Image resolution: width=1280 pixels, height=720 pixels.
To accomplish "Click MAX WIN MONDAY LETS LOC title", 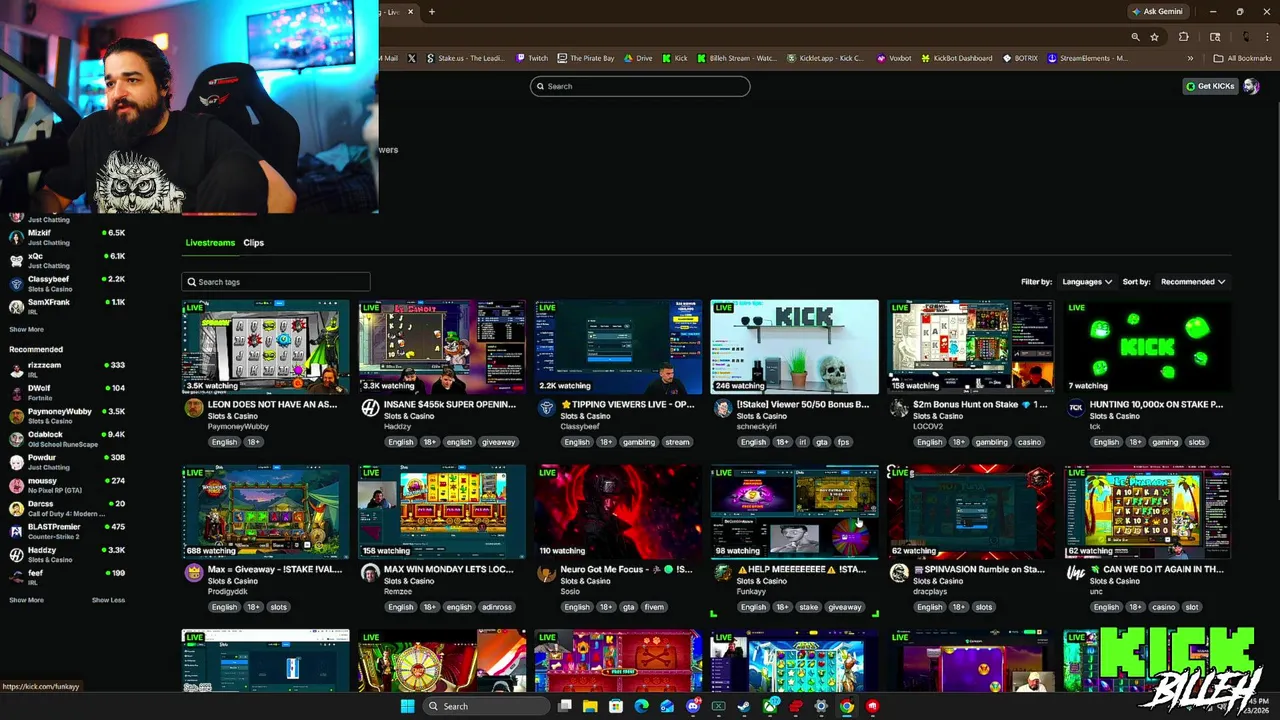I will point(449,570).
